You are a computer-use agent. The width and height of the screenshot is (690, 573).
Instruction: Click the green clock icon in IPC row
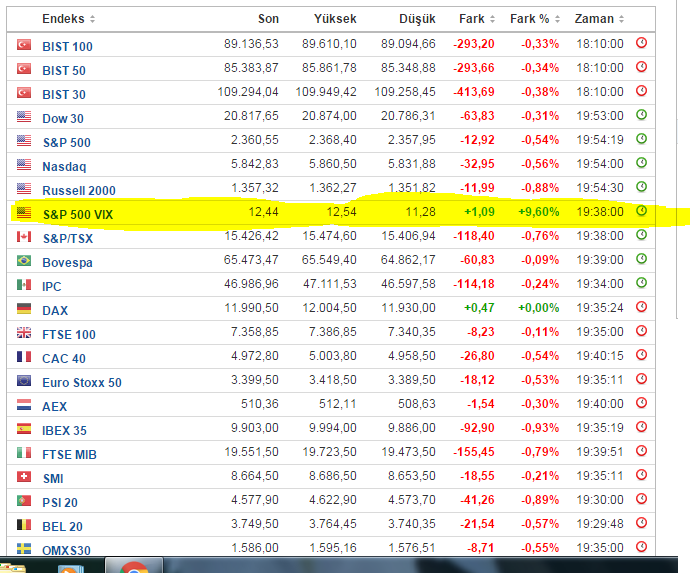click(642, 283)
